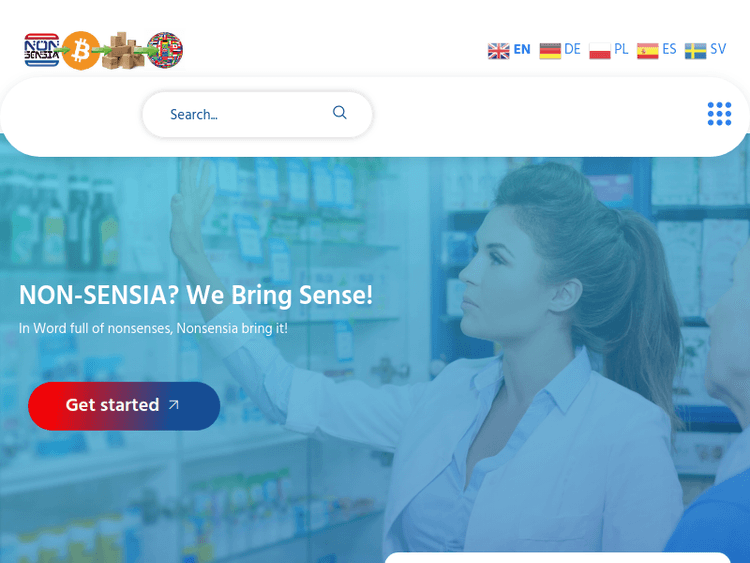Click the Polish flag icon
The image size is (750, 563).
(x=600, y=50)
